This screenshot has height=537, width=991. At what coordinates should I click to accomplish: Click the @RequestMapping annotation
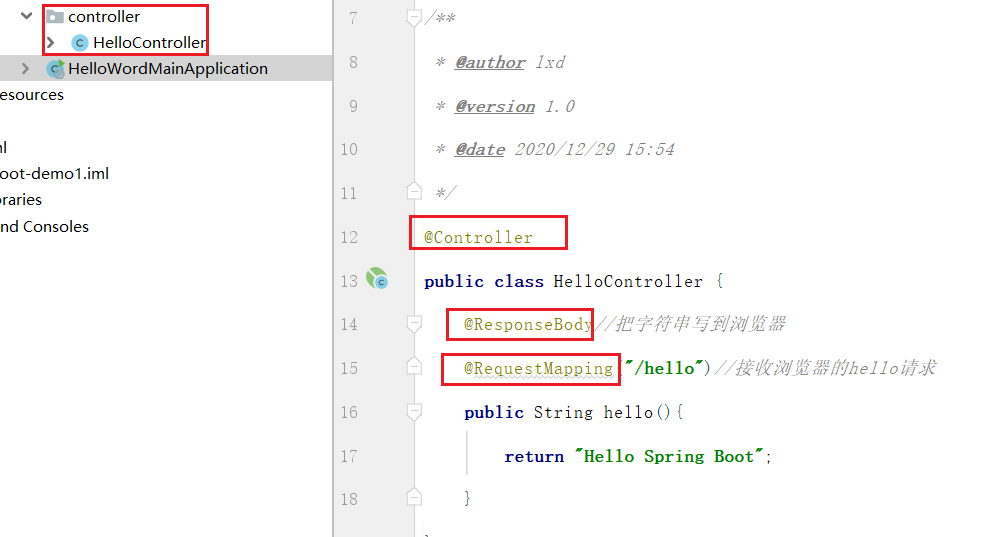click(538, 368)
